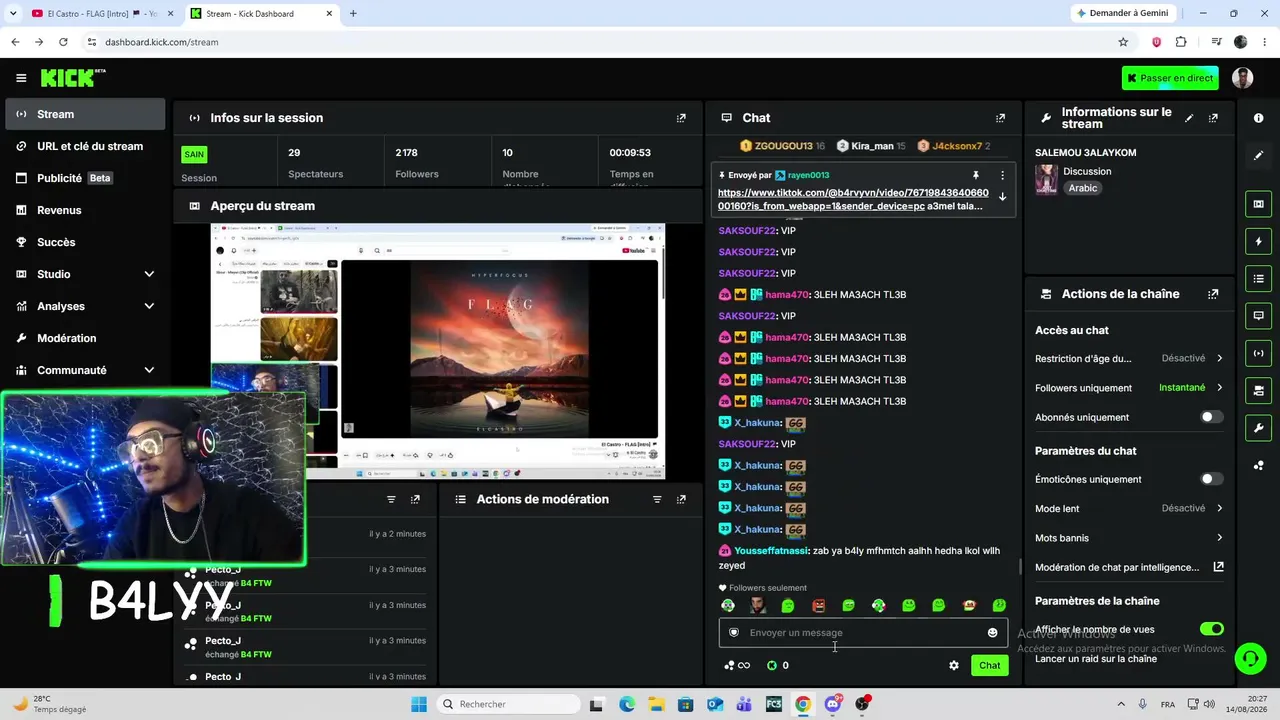
Task: Expand the Analyses sidebar section
Action: click(149, 306)
